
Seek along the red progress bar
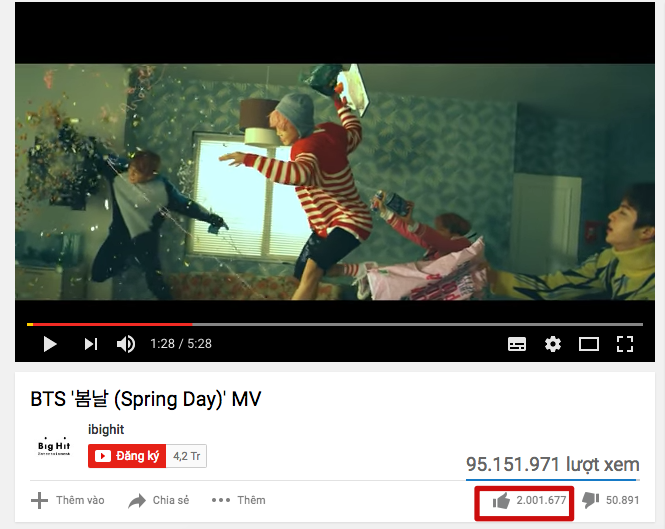tap(335, 325)
